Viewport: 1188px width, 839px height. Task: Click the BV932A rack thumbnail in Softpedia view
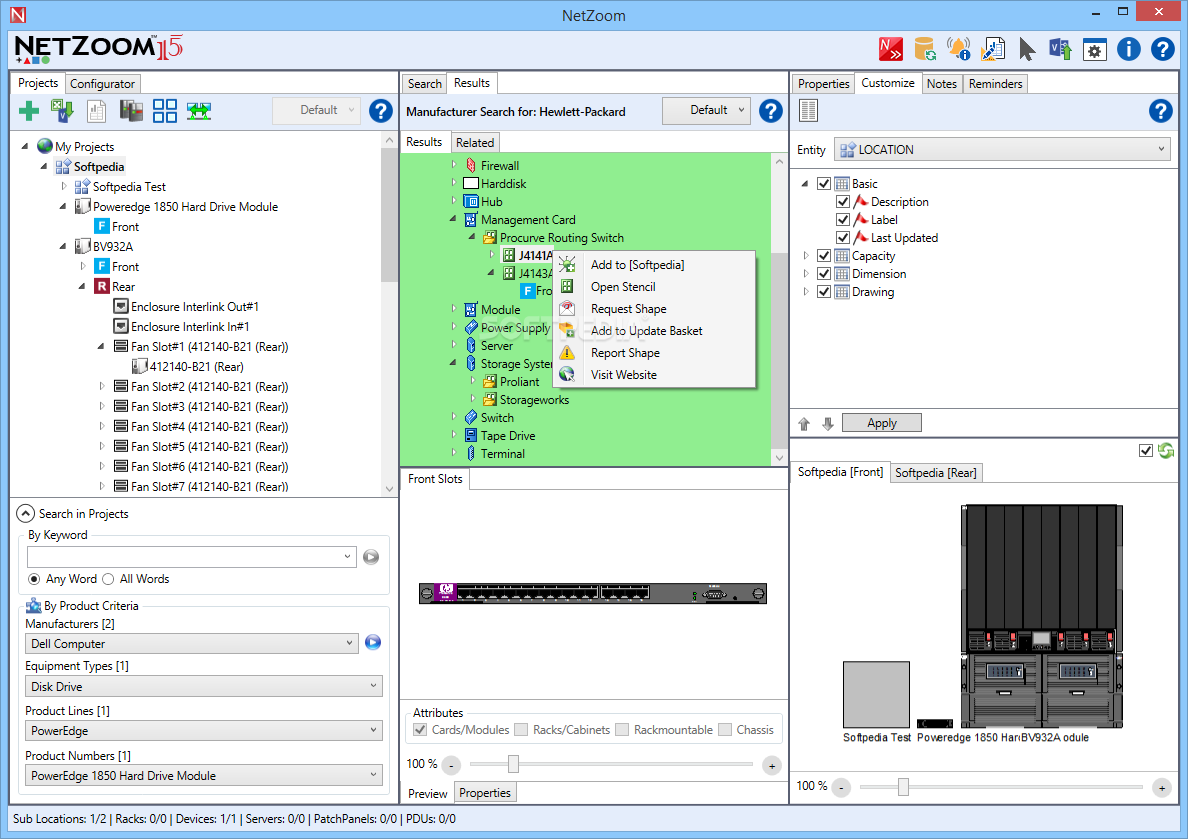click(1043, 615)
